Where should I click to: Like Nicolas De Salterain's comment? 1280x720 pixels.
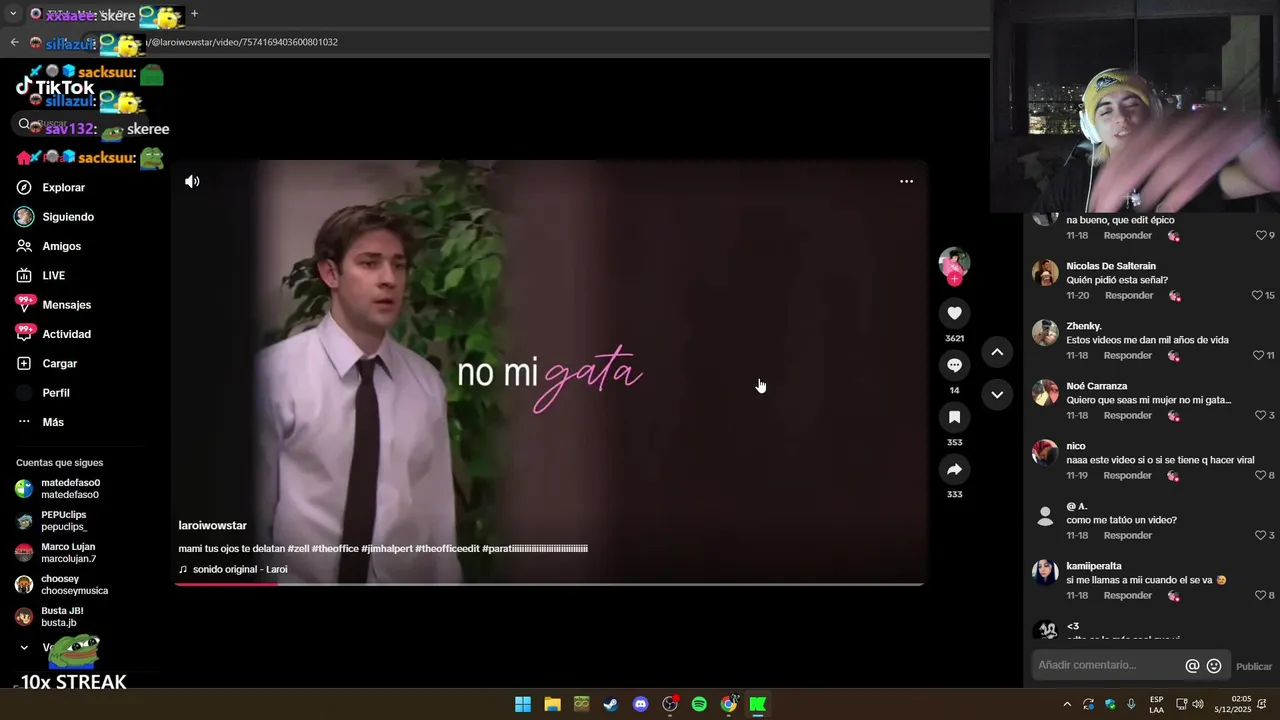coord(1257,296)
